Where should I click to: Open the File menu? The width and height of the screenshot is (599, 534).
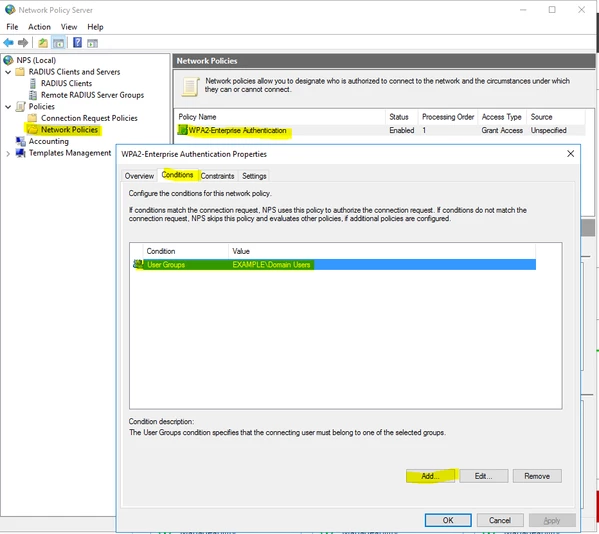(12, 27)
